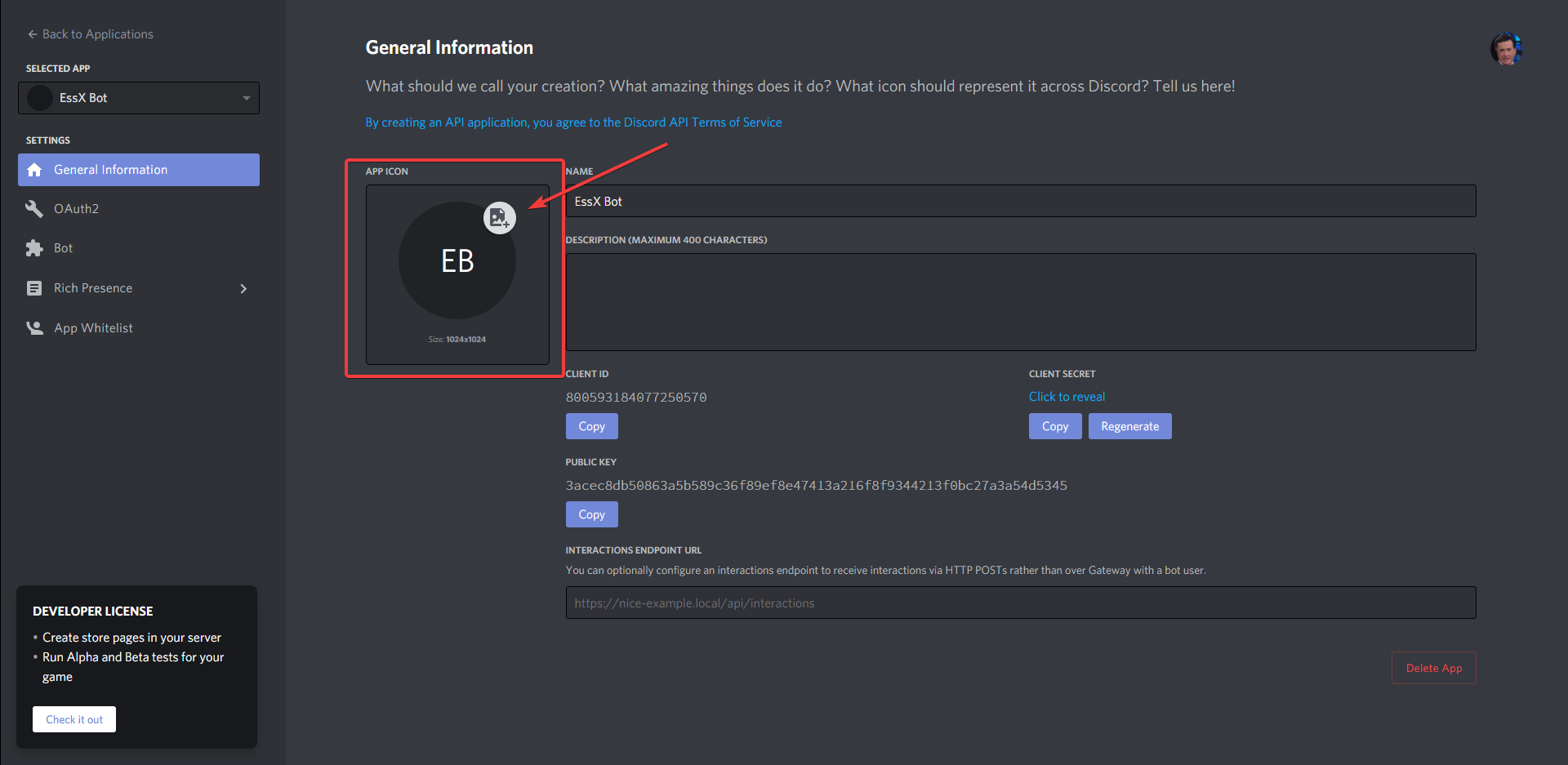Copy the Public Key

coord(591,514)
